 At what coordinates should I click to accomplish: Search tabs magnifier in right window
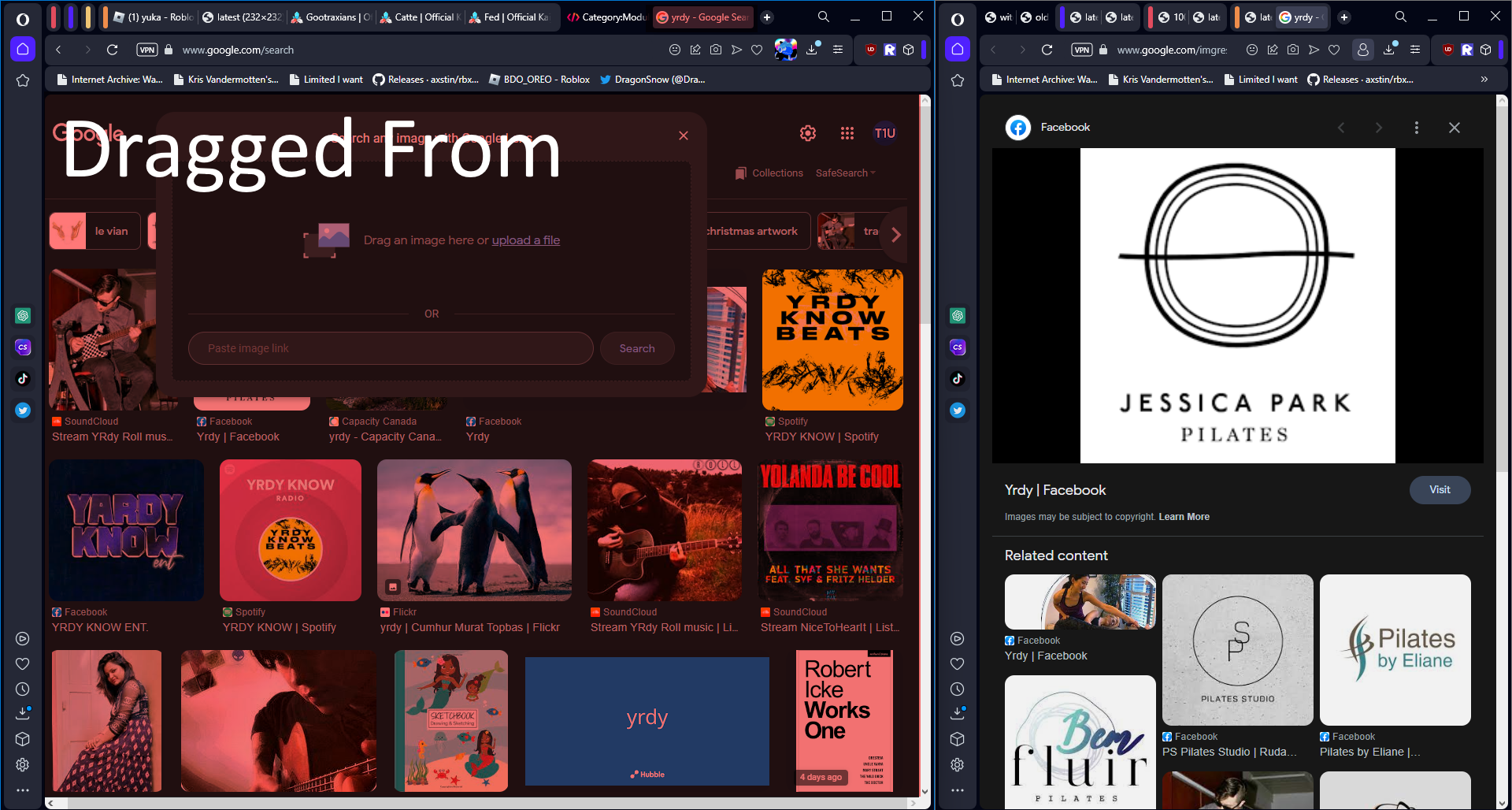[1401, 17]
